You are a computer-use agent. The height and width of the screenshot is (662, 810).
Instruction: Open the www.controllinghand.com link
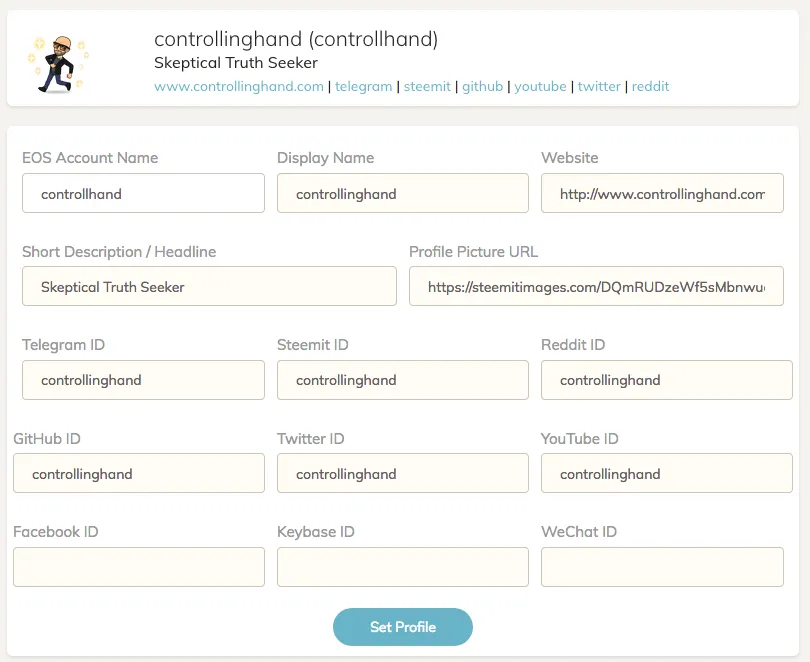239,86
